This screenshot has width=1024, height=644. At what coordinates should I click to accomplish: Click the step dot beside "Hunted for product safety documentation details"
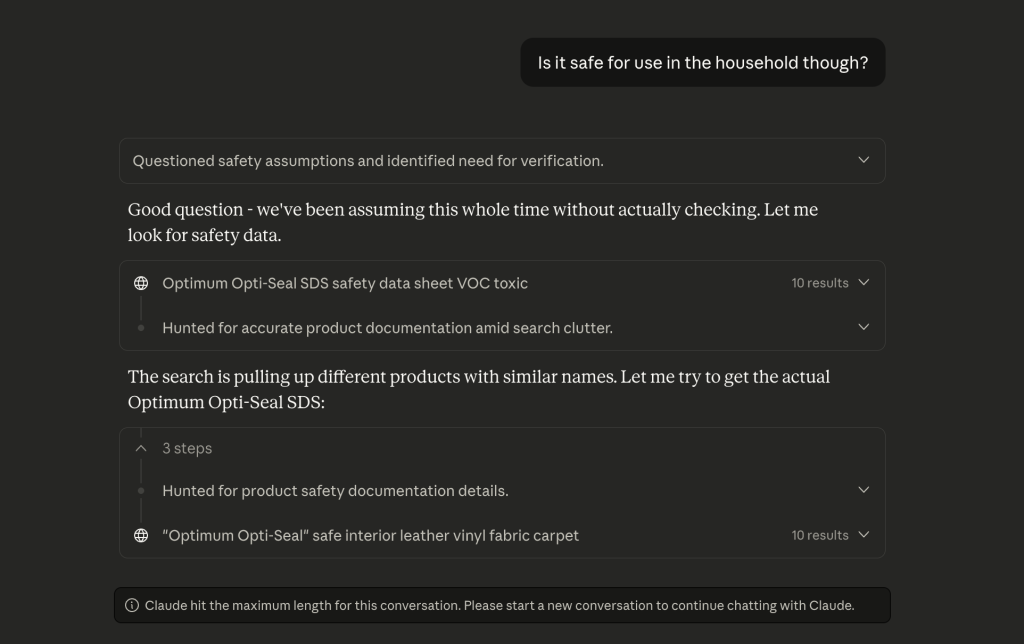click(x=141, y=491)
